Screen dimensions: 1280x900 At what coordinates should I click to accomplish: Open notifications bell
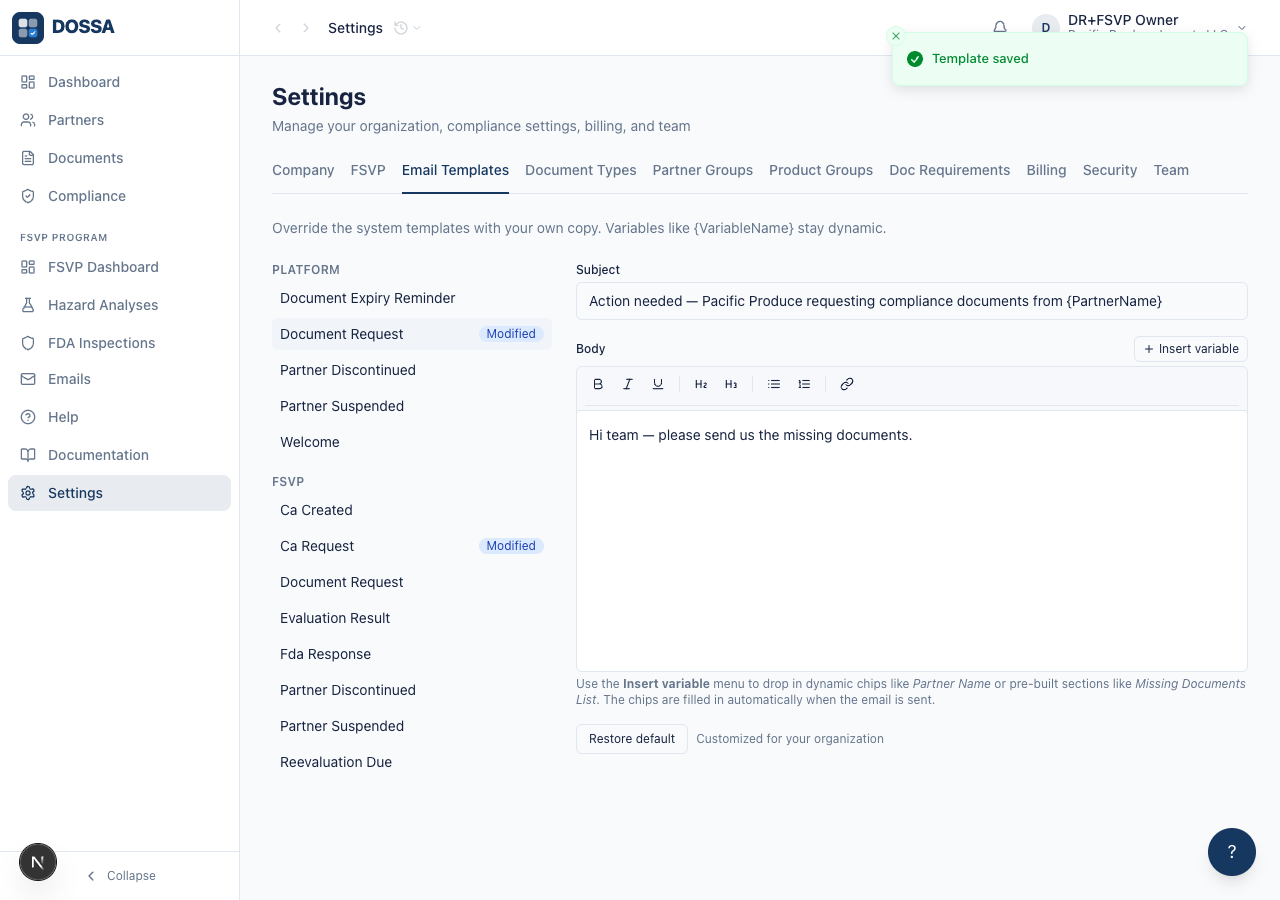(1000, 28)
